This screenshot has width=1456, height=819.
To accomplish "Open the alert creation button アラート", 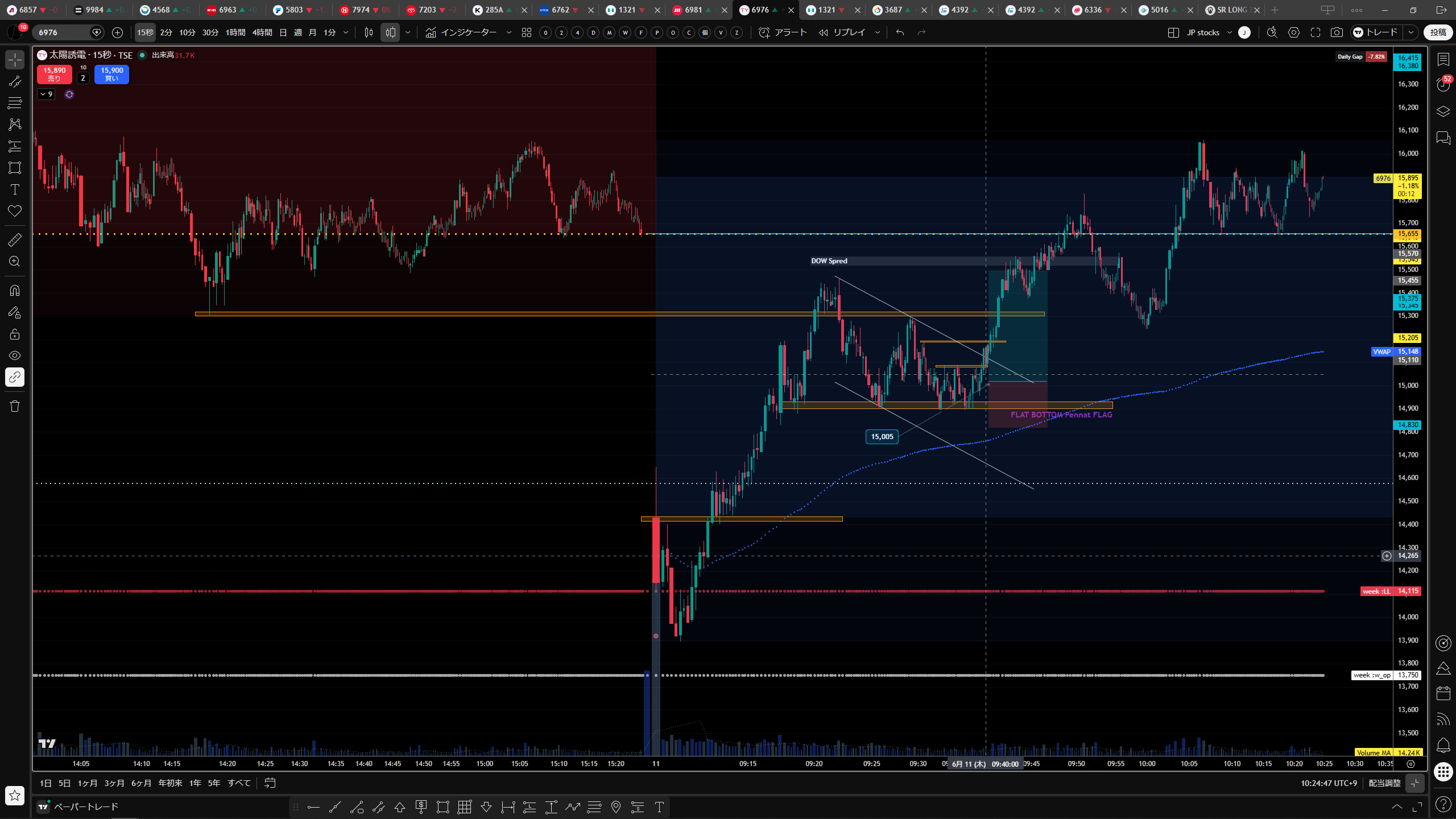I will click(x=783, y=32).
